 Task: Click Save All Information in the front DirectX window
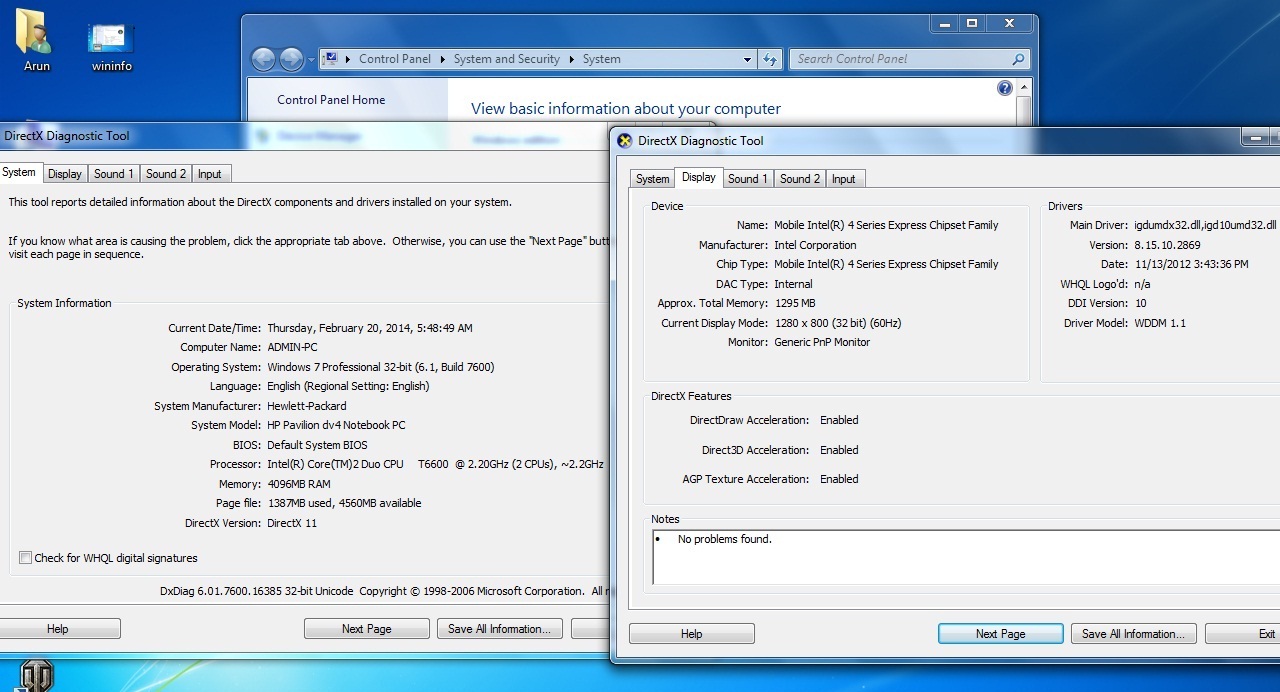[1133, 634]
